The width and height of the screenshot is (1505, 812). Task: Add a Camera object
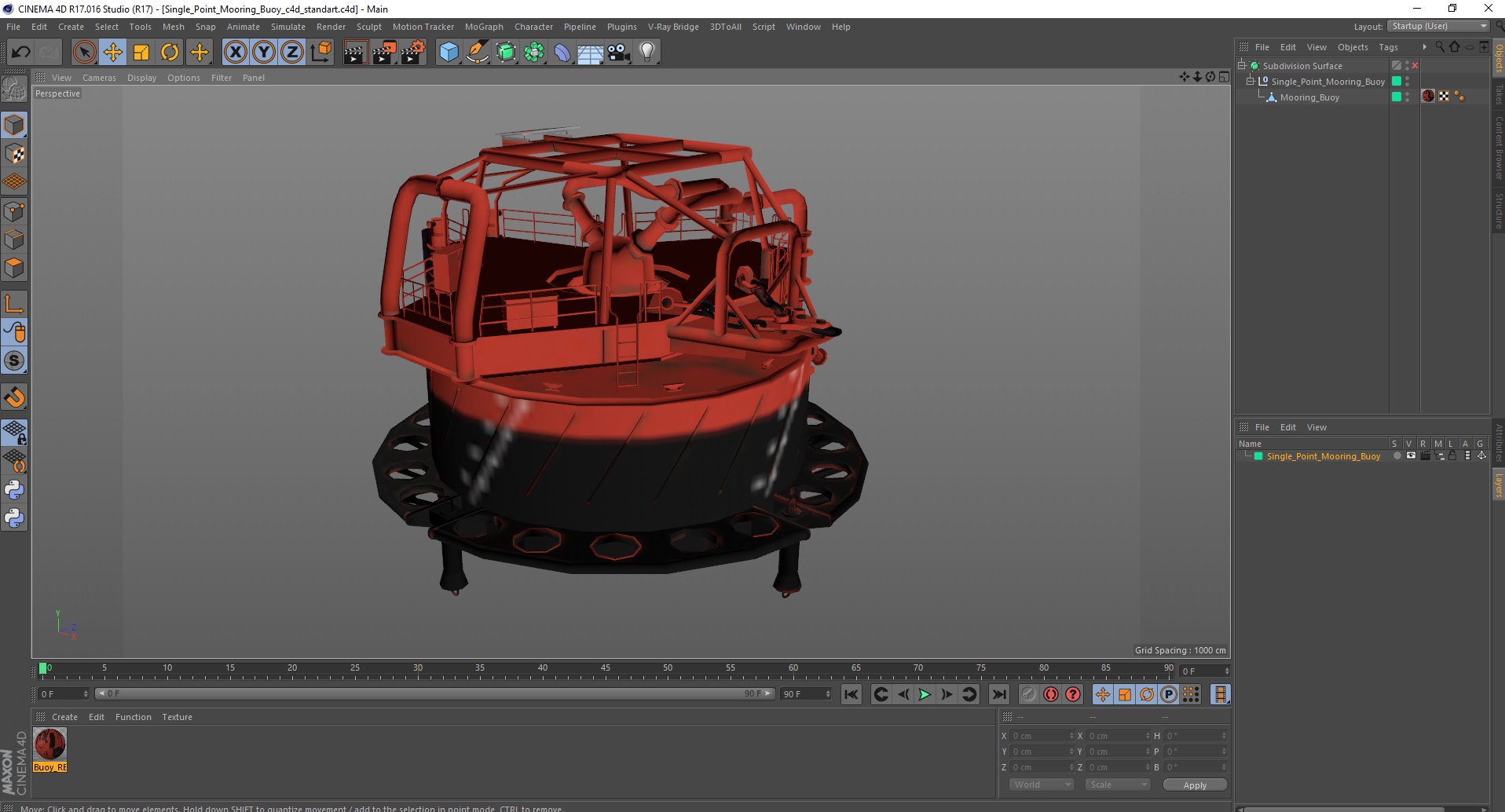619,53
